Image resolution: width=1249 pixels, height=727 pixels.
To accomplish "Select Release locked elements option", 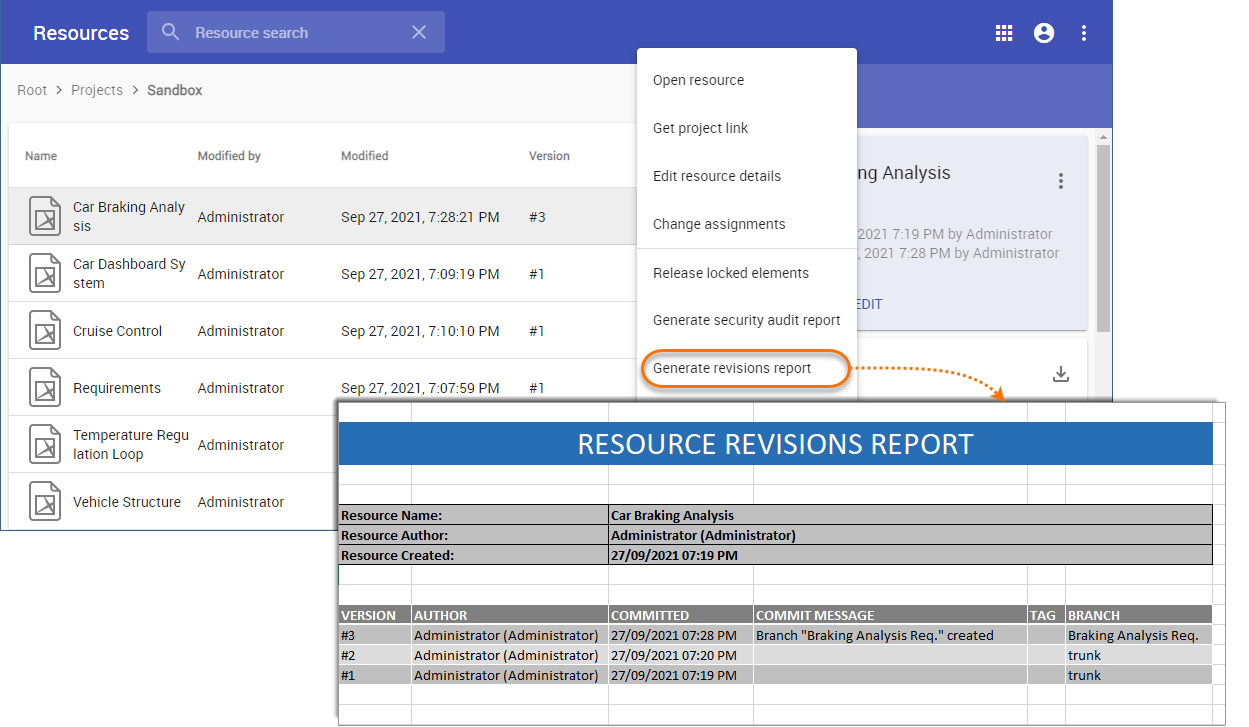I will [730, 273].
